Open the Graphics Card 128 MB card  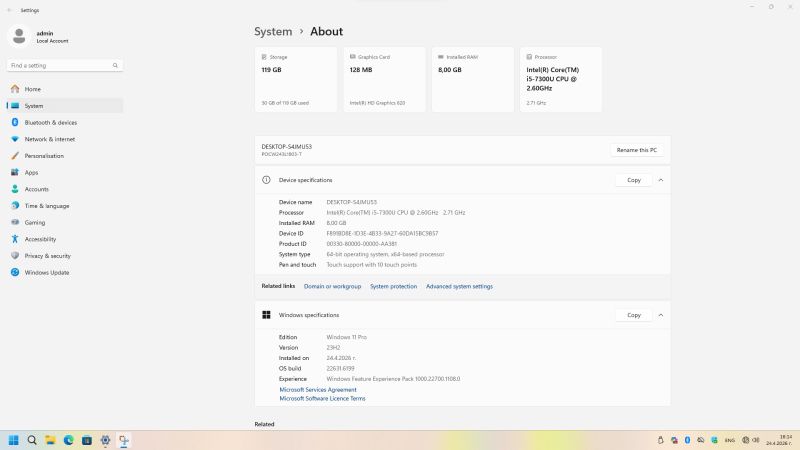point(384,80)
